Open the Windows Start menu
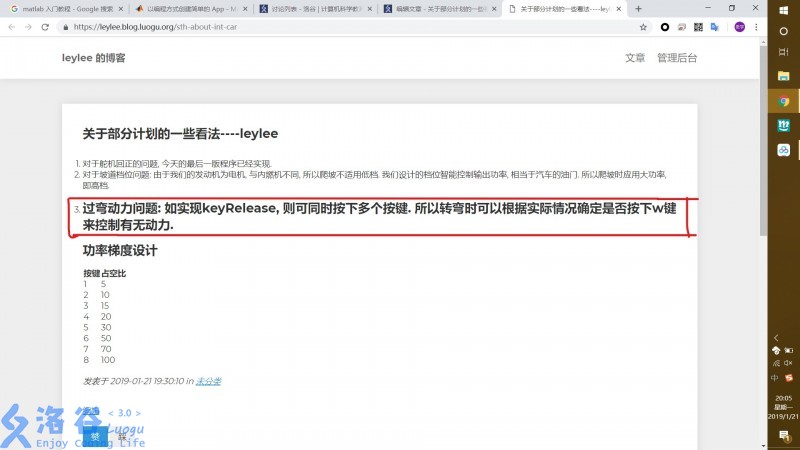800x450 pixels. 785,9
